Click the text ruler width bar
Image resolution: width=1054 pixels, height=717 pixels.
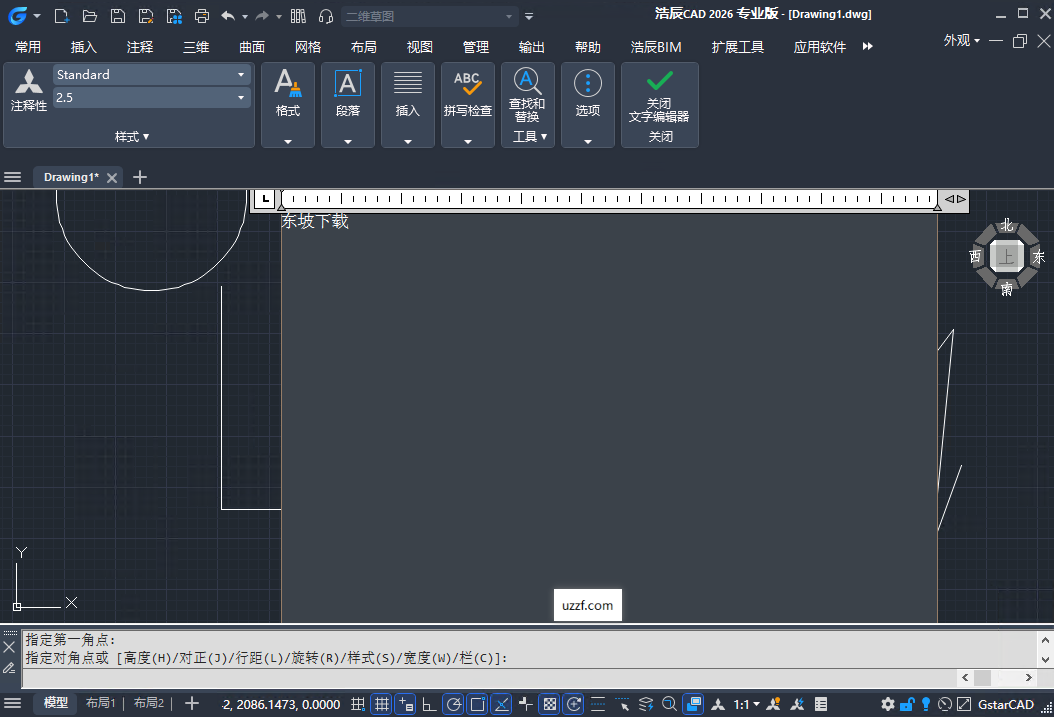608,199
